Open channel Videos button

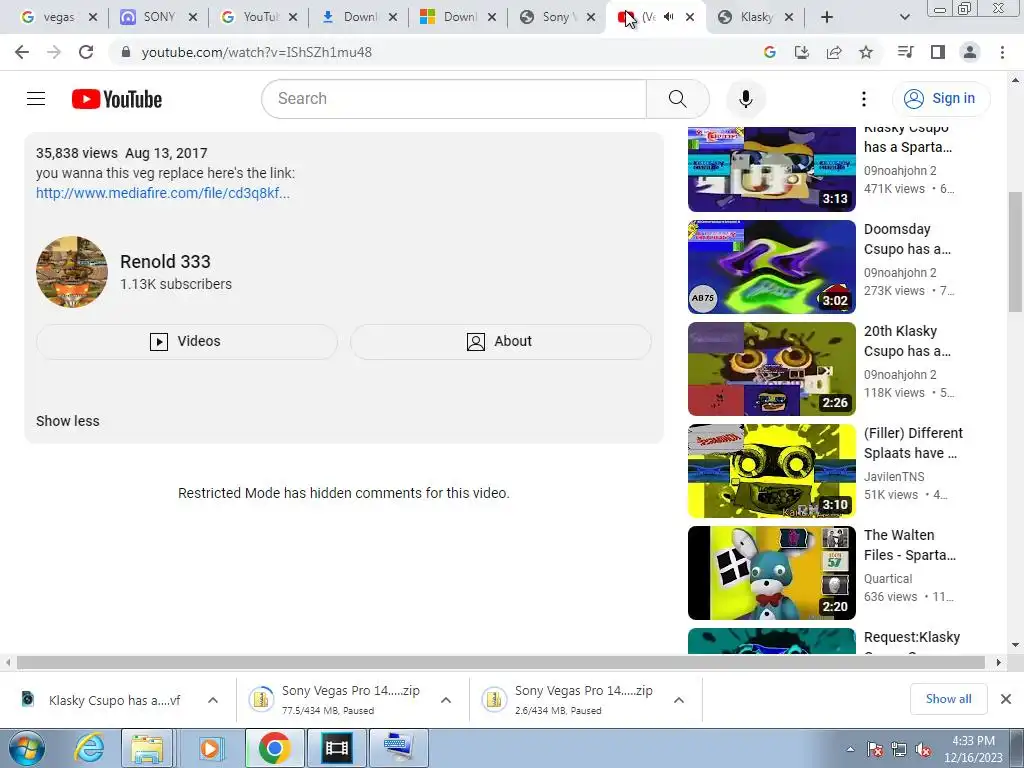pos(187,342)
